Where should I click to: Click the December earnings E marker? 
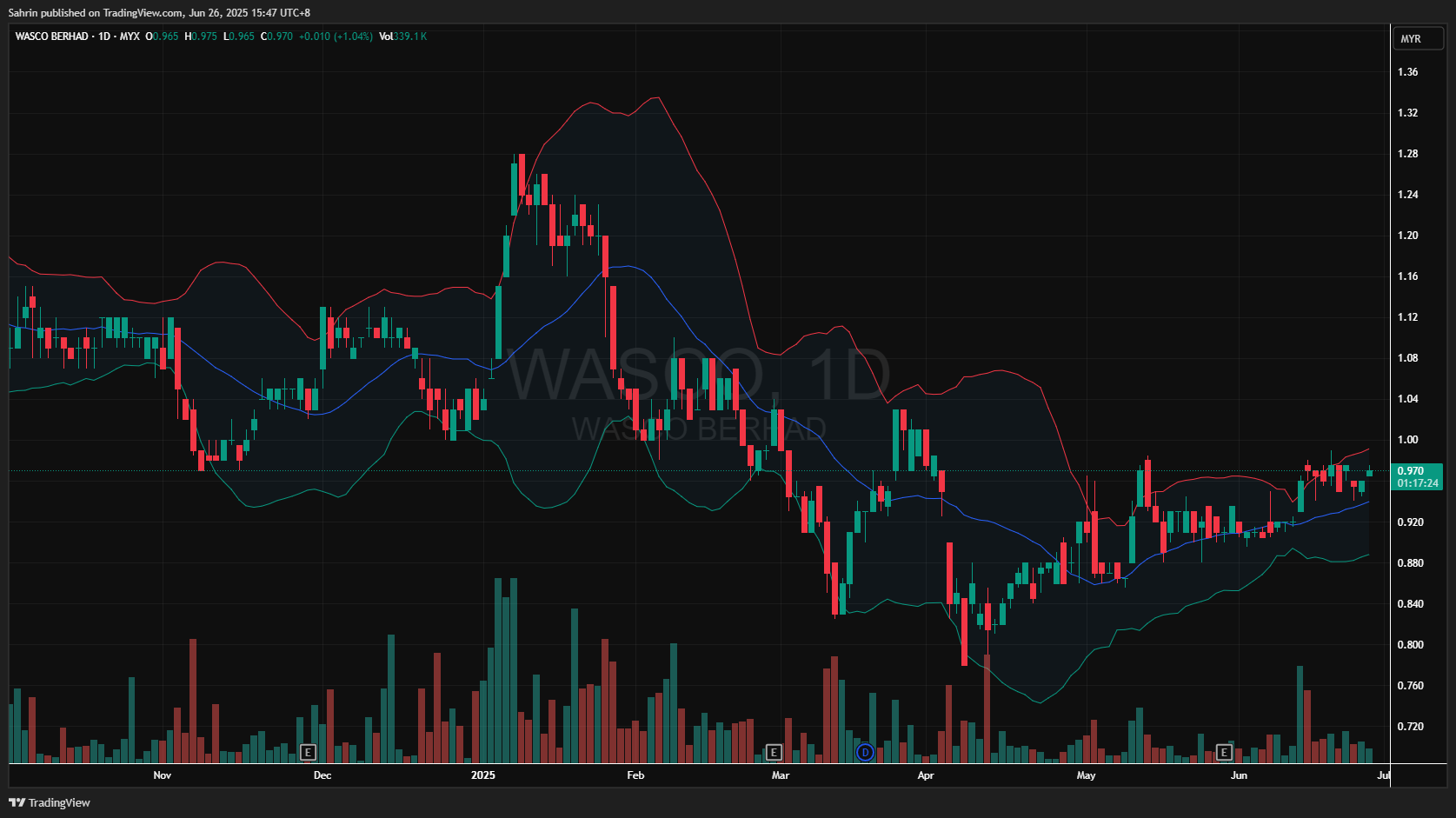click(308, 752)
